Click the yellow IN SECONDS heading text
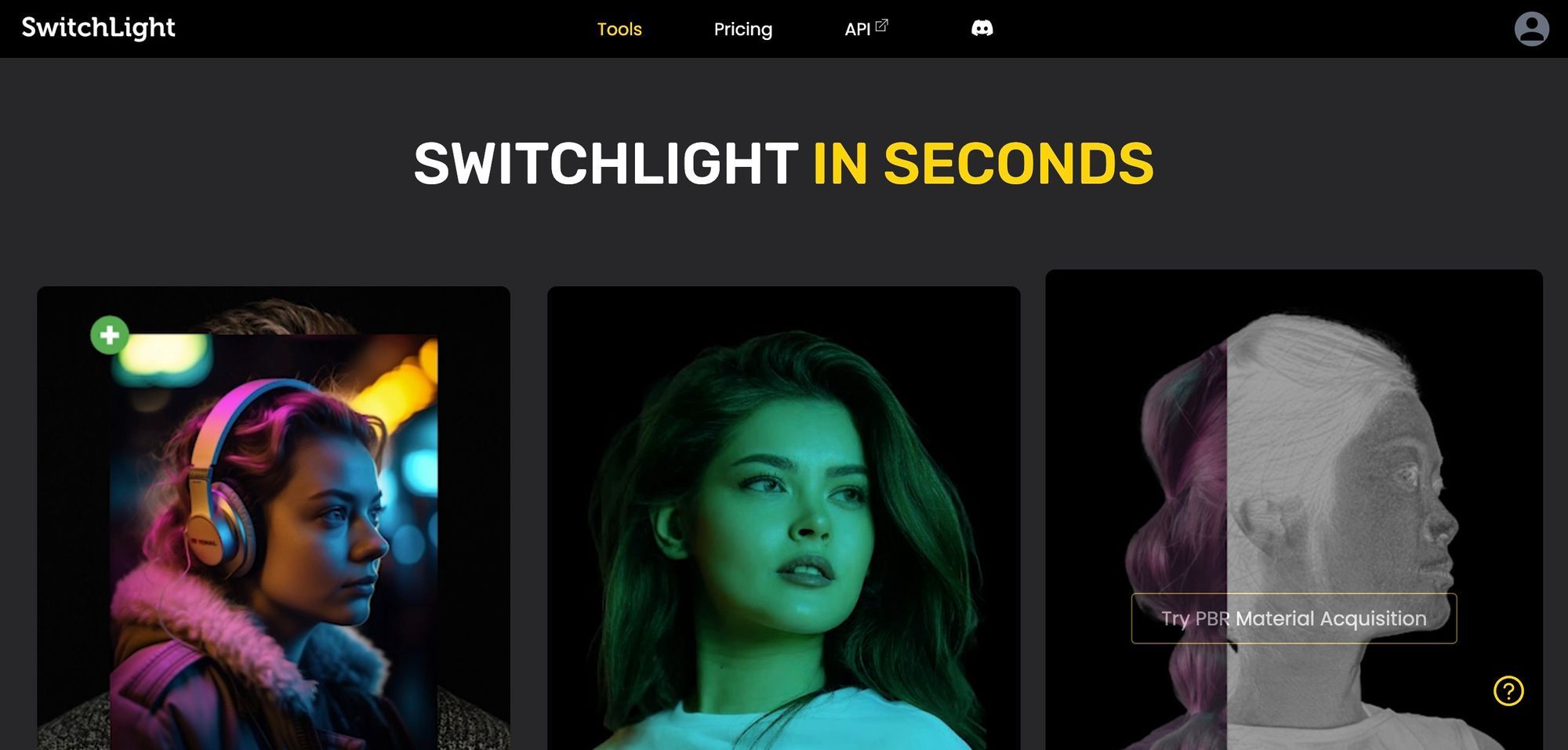The width and height of the screenshot is (1568, 750). pyautogui.click(x=983, y=163)
